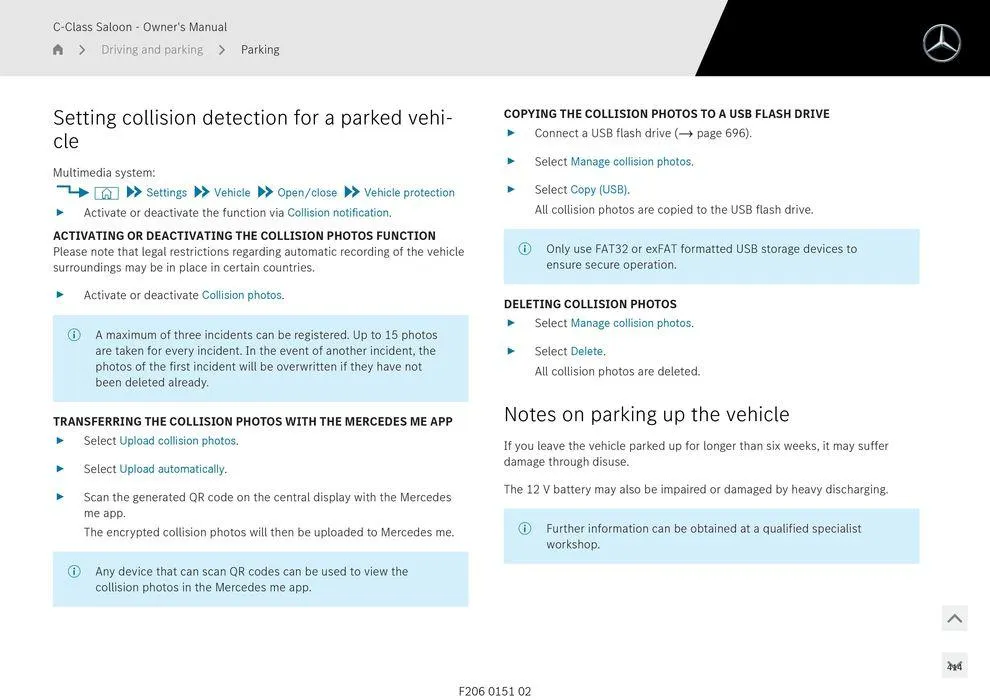Click the Copy (USB) link

(x=599, y=190)
